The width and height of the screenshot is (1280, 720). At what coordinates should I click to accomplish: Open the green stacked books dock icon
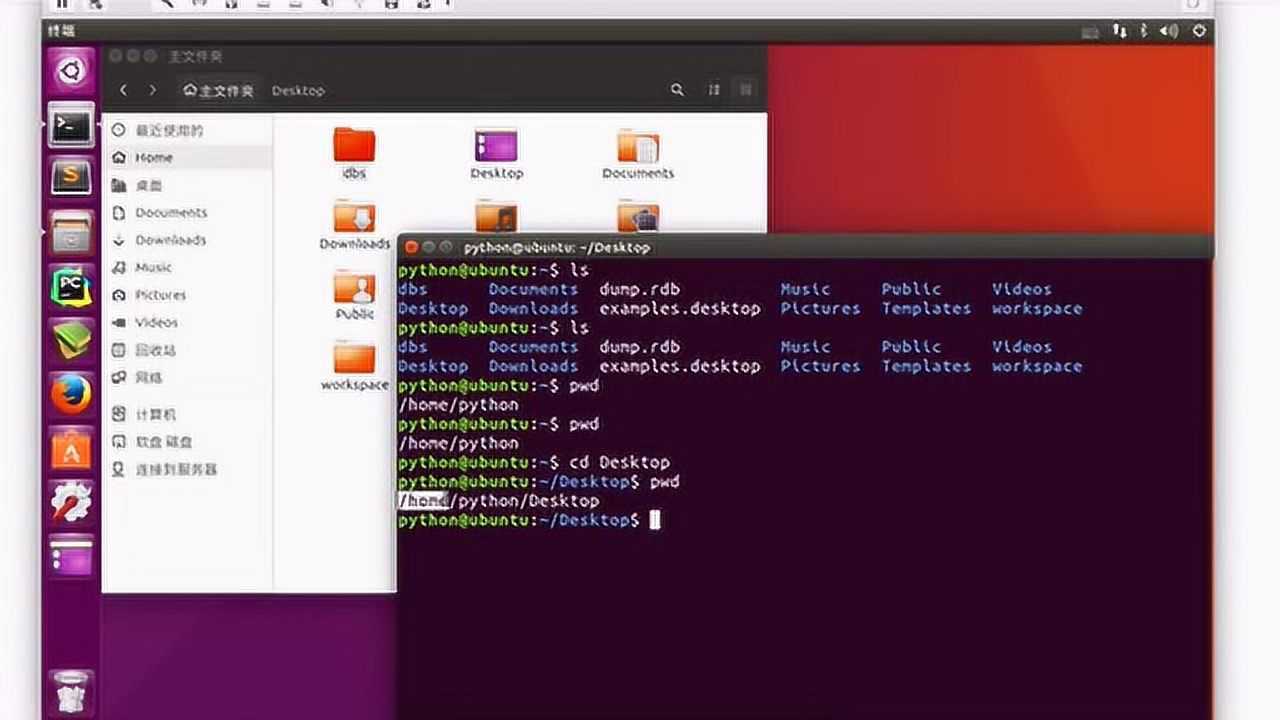point(72,341)
